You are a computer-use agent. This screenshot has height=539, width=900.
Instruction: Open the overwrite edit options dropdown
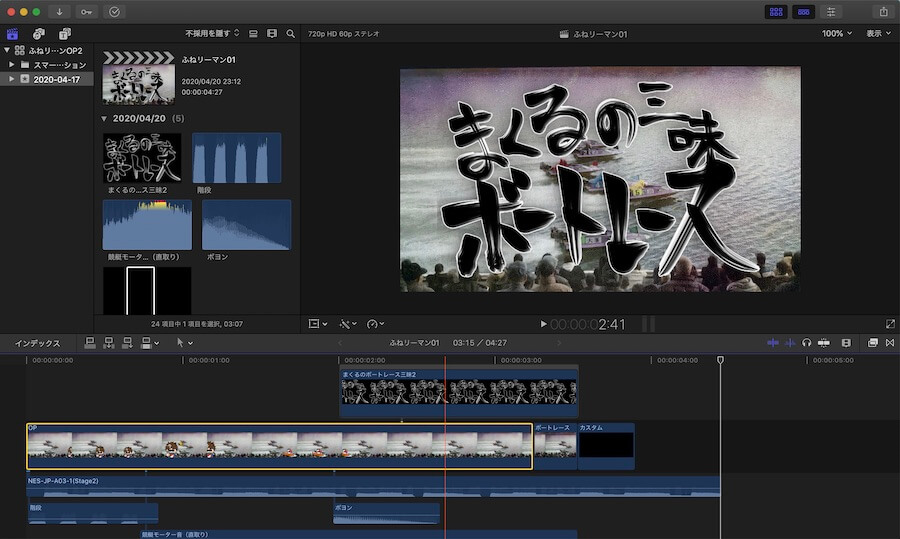tap(150, 343)
